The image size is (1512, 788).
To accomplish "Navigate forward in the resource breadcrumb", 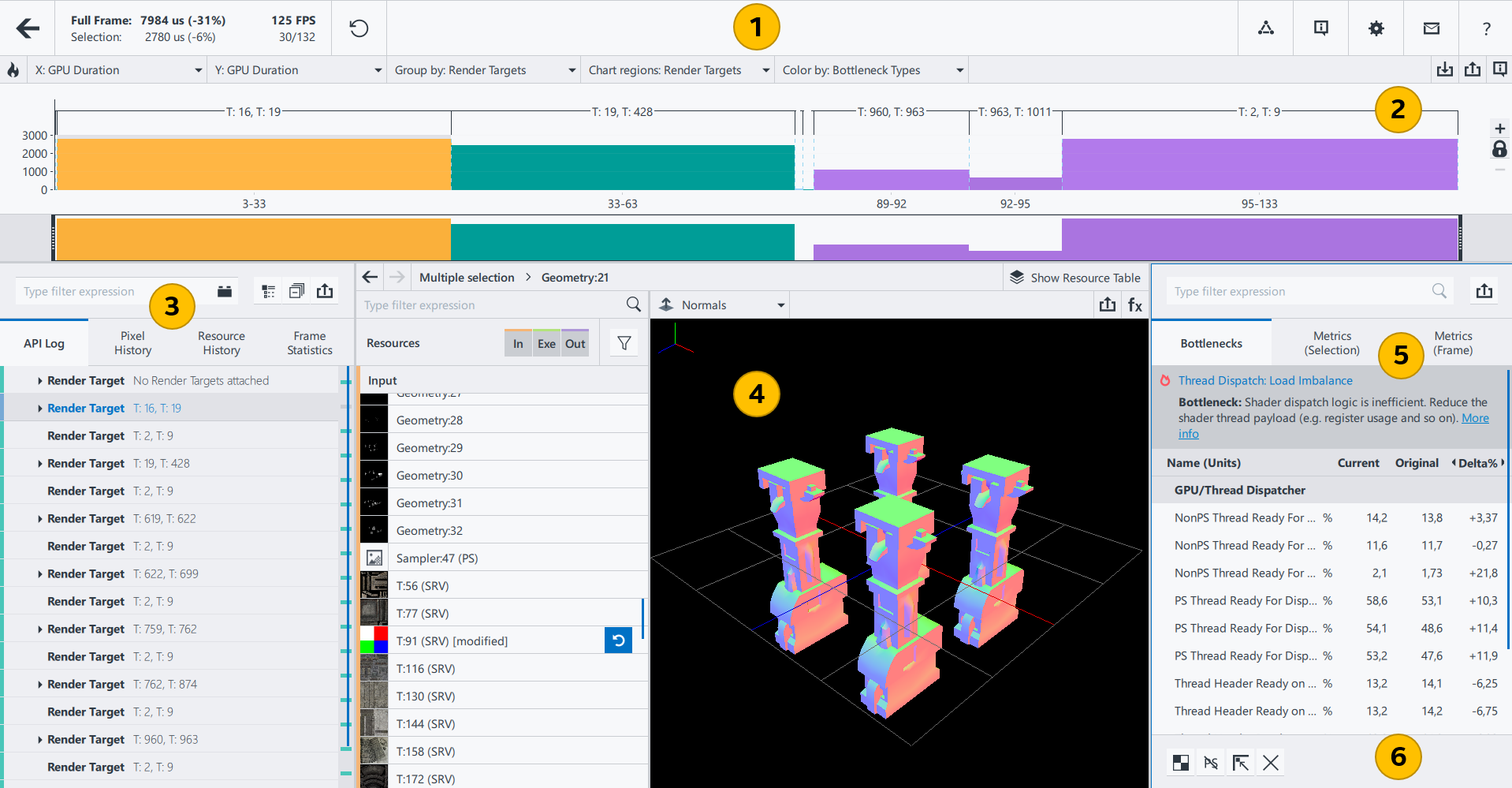I will coord(397,277).
